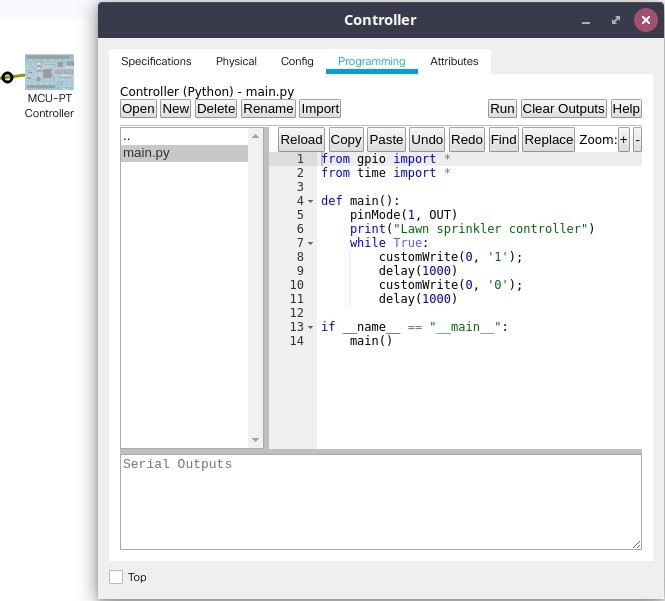
Task: Enable the Top checkbox
Action: pyautogui.click(x=116, y=577)
